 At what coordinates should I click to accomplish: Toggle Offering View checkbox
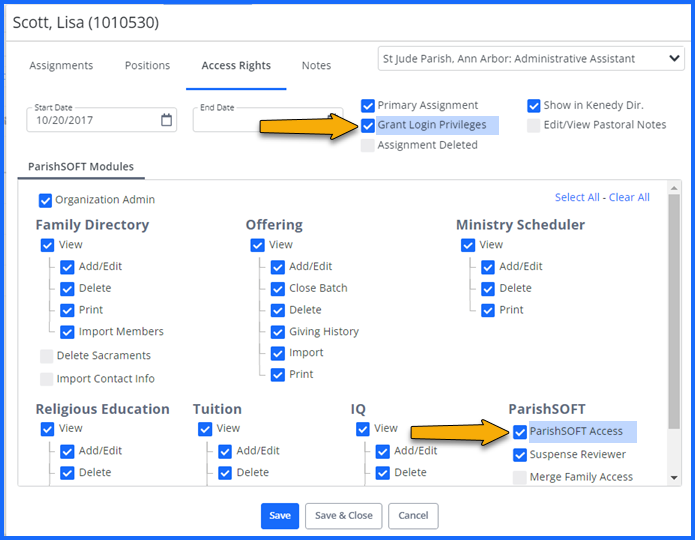click(x=258, y=245)
